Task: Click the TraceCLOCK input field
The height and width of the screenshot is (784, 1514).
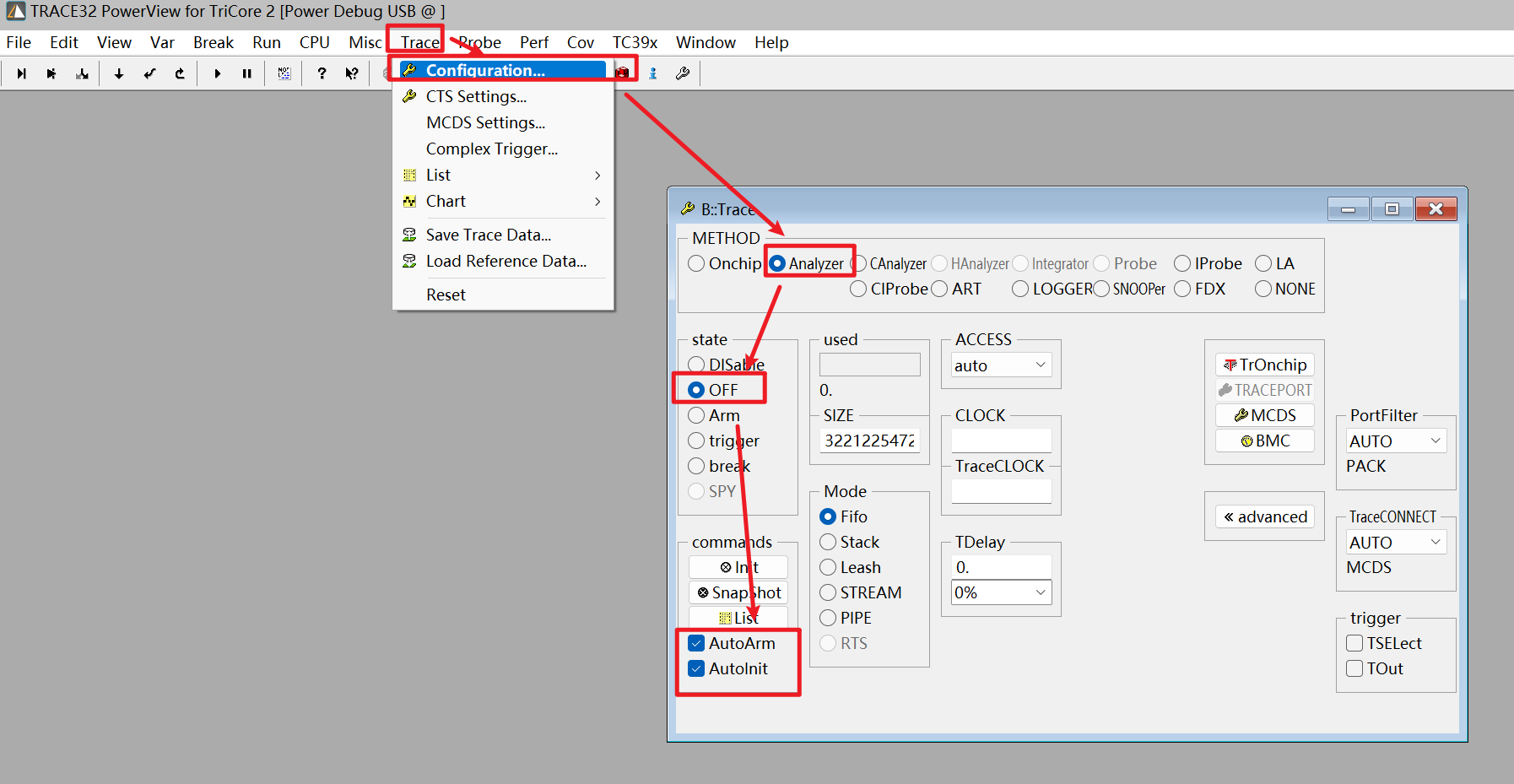Action: [x=1001, y=491]
